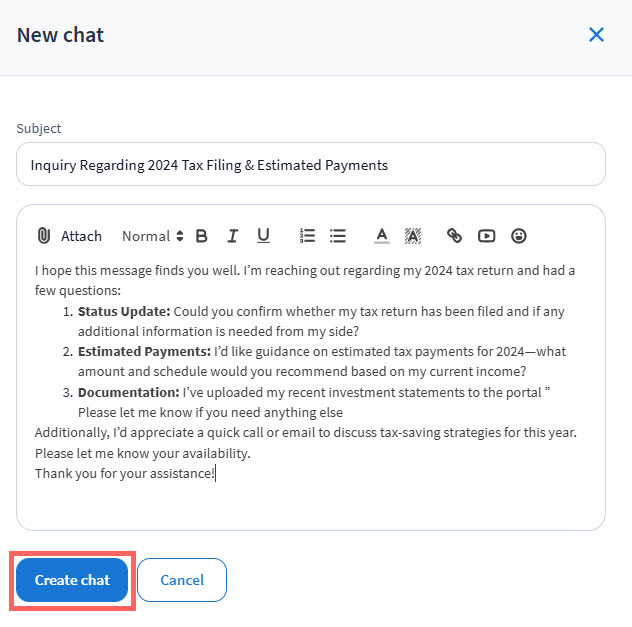
Task: Click the 'Estimated Payments:' list item text
Action: pos(143,351)
